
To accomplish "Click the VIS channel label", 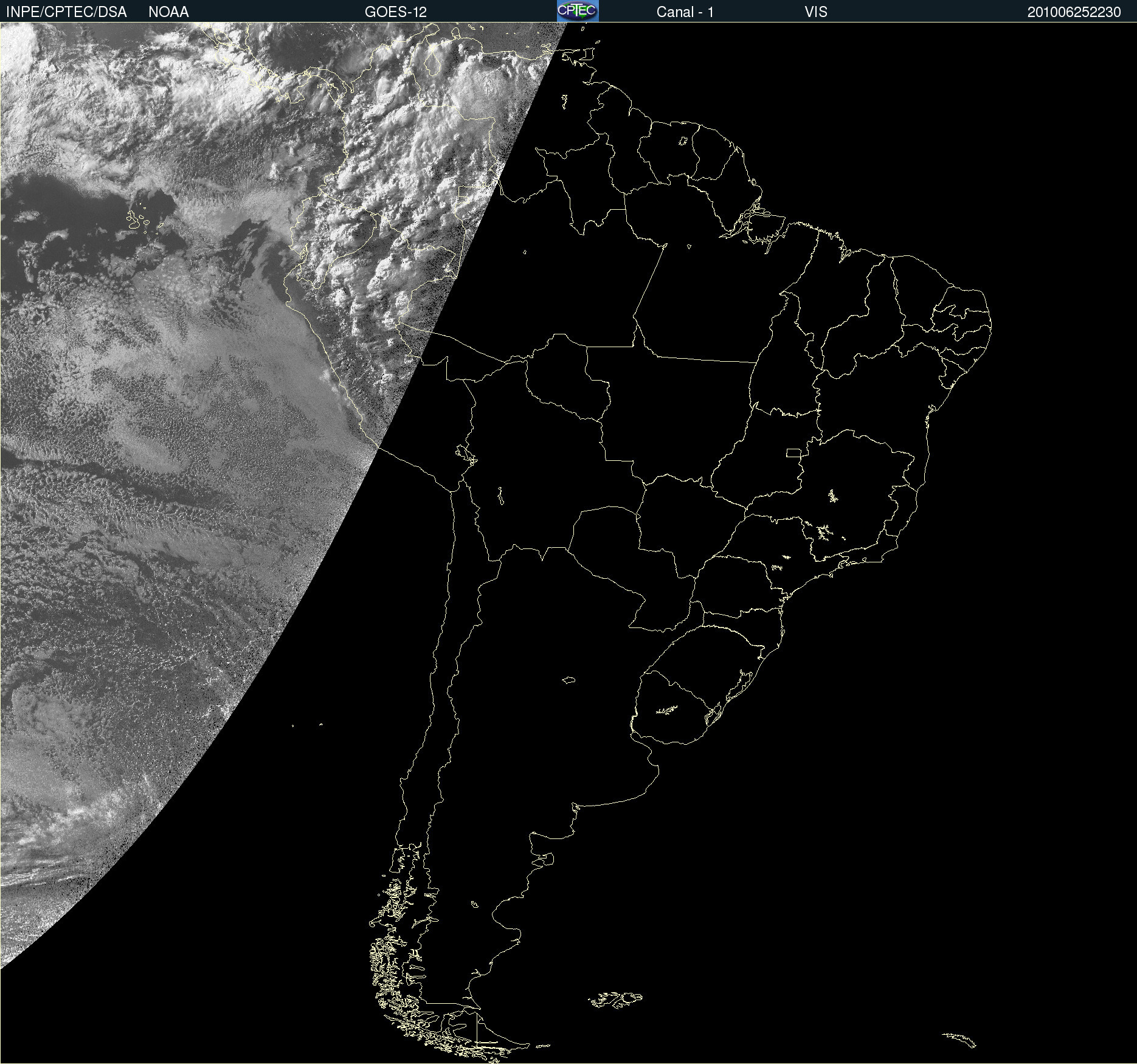I will click(816, 12).
